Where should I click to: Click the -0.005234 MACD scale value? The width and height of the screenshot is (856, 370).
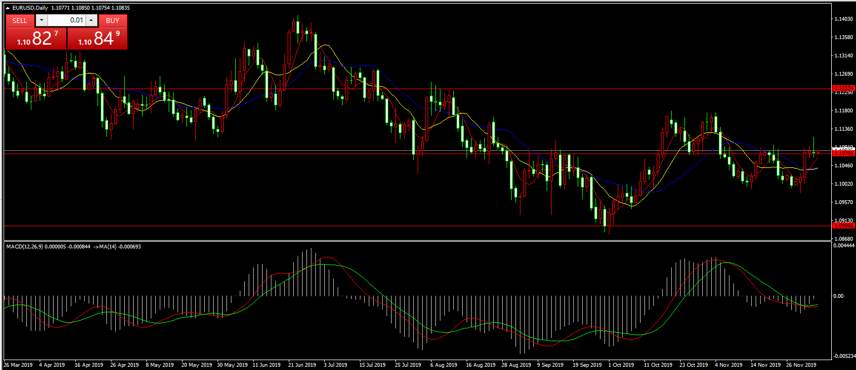844,356
